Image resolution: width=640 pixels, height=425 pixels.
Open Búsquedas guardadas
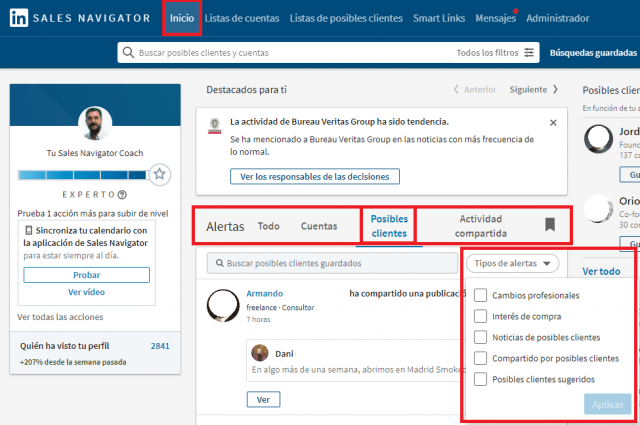(593, 53)
